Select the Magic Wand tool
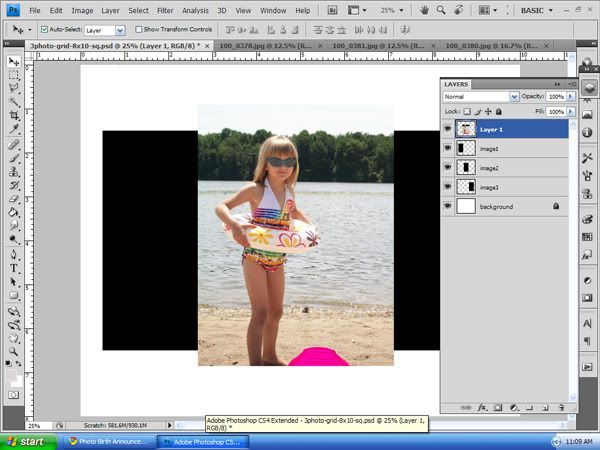The width and height of the screenshot is (600, 450). 14,102
